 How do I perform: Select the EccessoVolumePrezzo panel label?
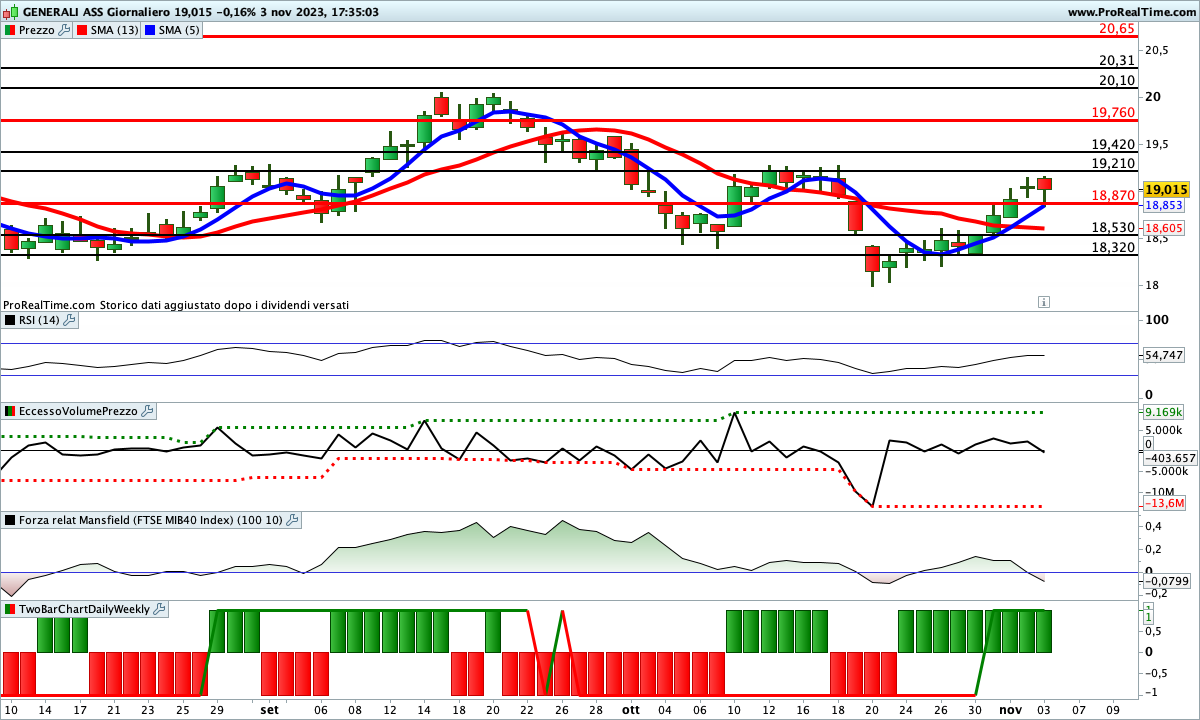78,411
